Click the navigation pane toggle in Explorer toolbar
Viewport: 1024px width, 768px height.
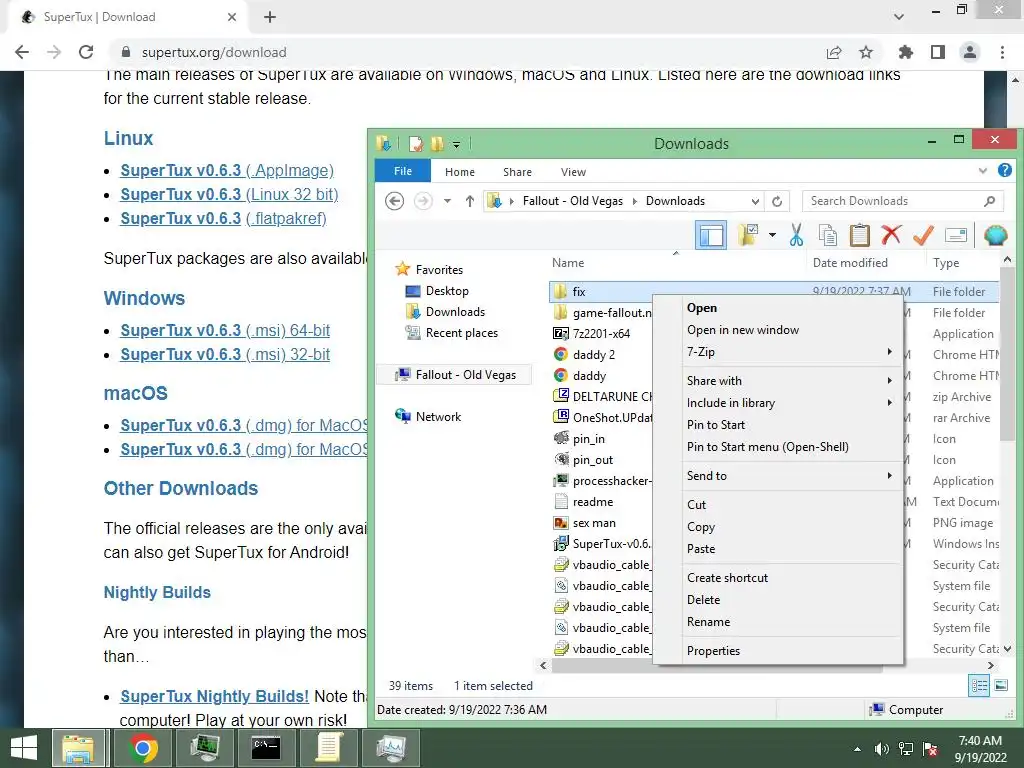point(711,235)
